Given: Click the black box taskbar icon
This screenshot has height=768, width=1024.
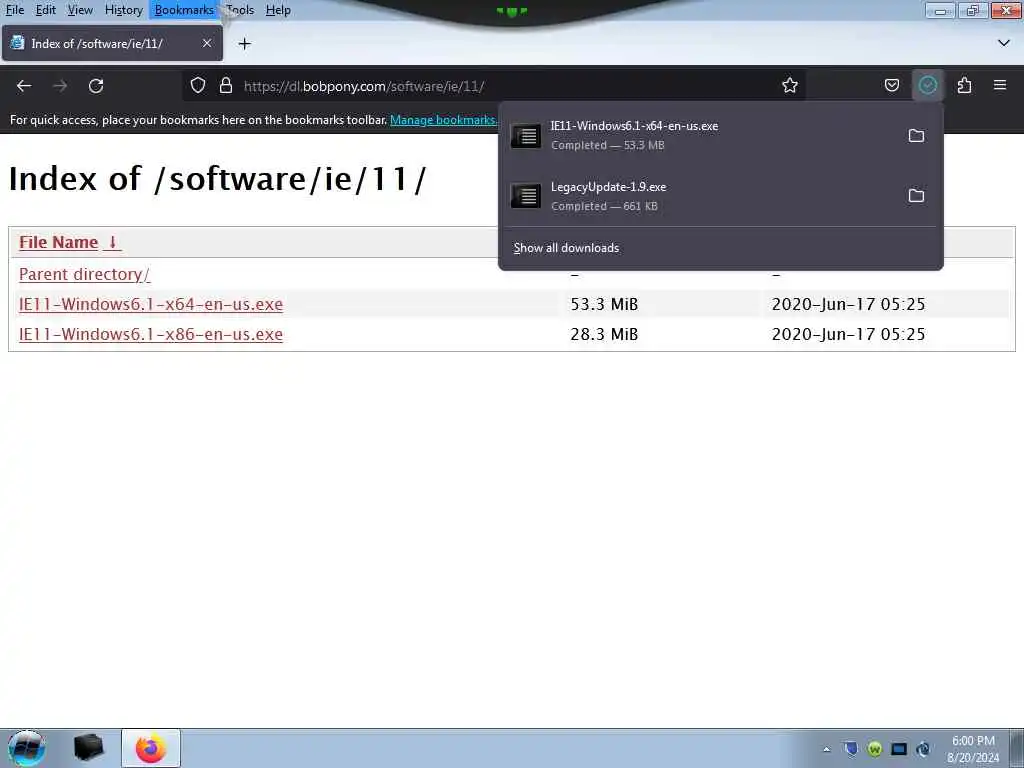Looking at the screenshot, I should [x=88, y=748].
